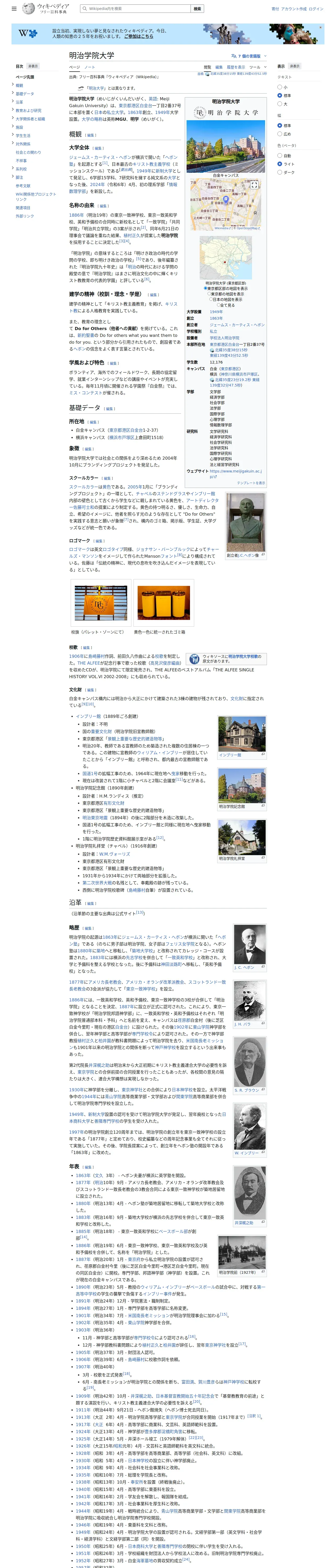Select 小 text size option

tap(280, 87)
